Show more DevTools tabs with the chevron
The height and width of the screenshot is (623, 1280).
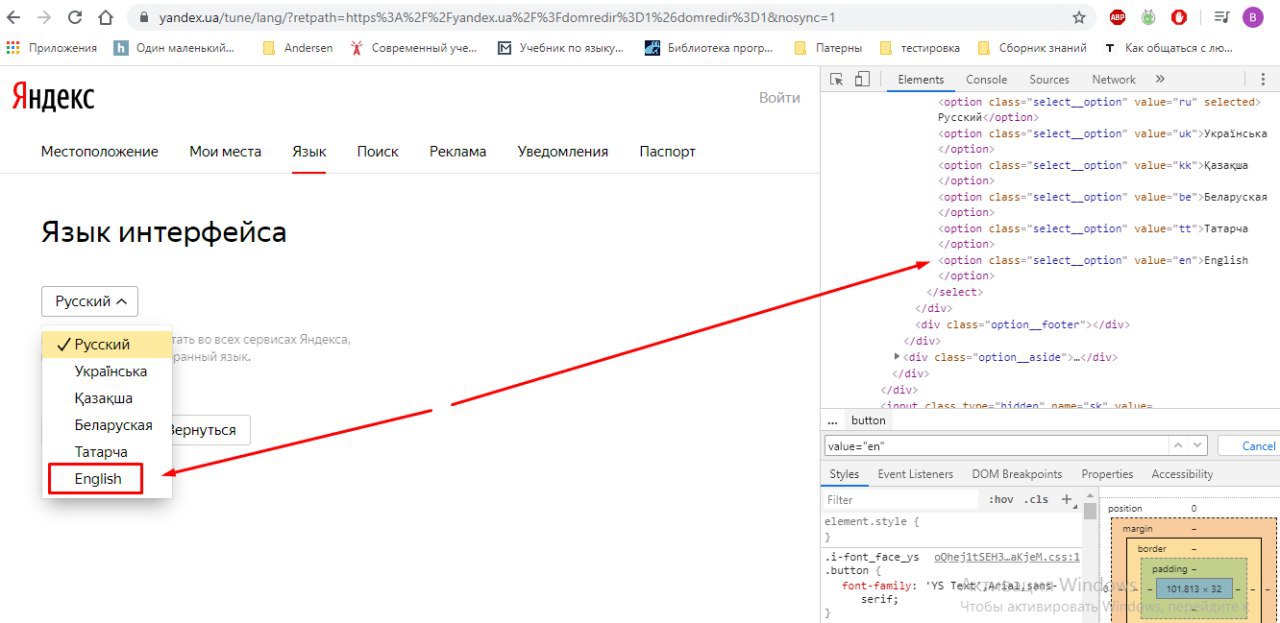[1160, 79]
